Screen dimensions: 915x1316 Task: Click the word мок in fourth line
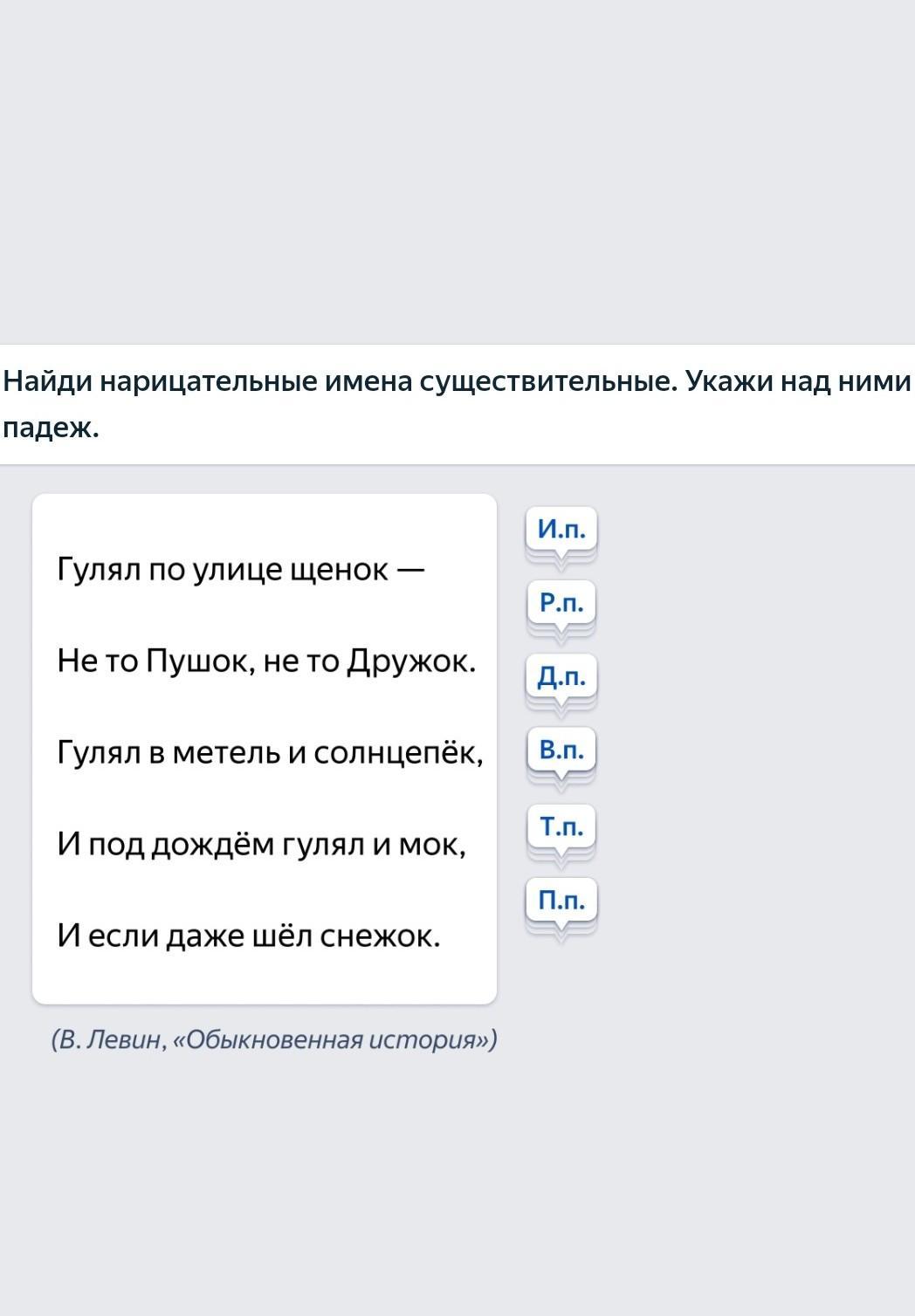(430, 844)
